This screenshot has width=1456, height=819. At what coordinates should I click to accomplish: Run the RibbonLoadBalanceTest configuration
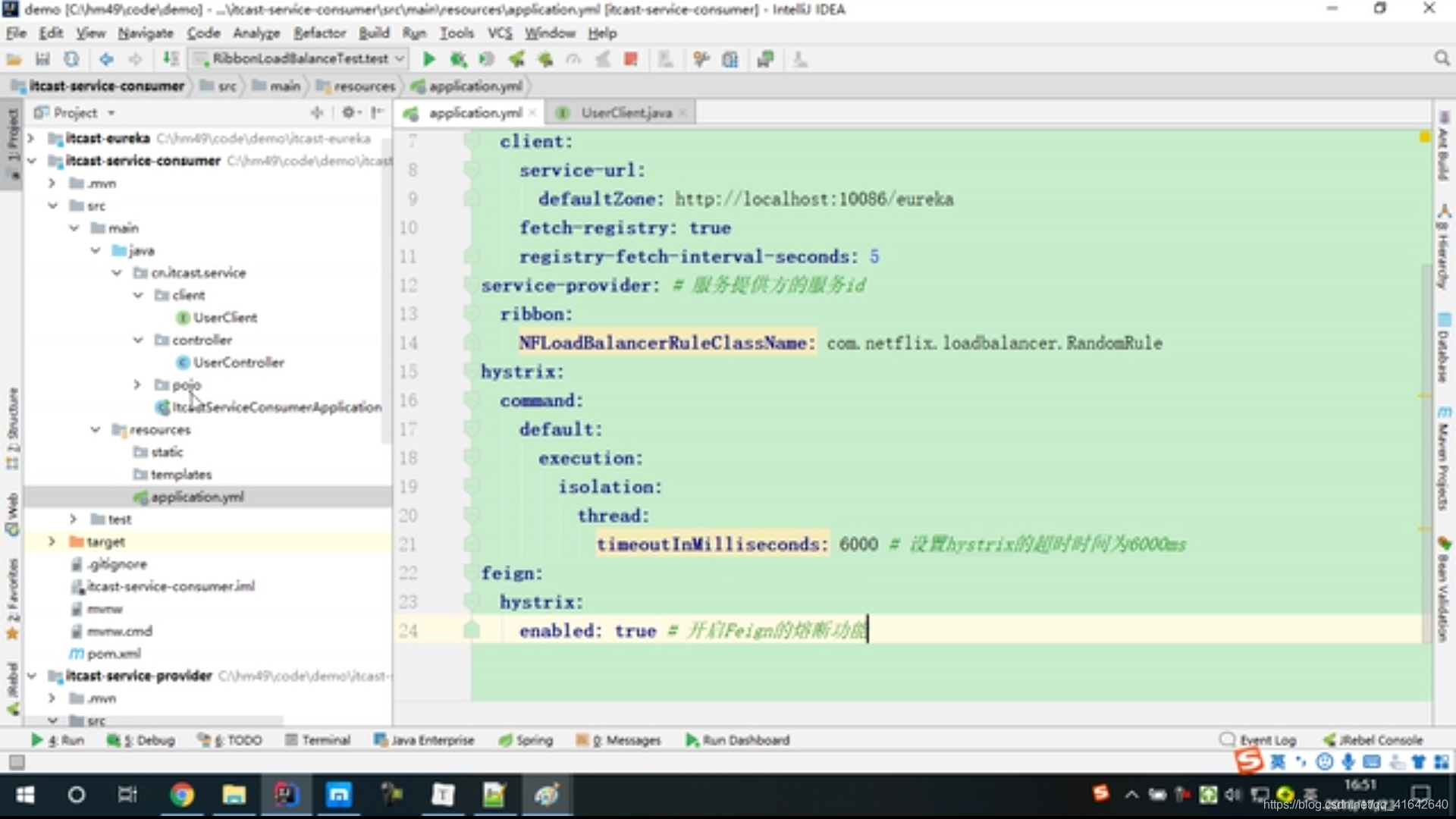click(428, 59)
